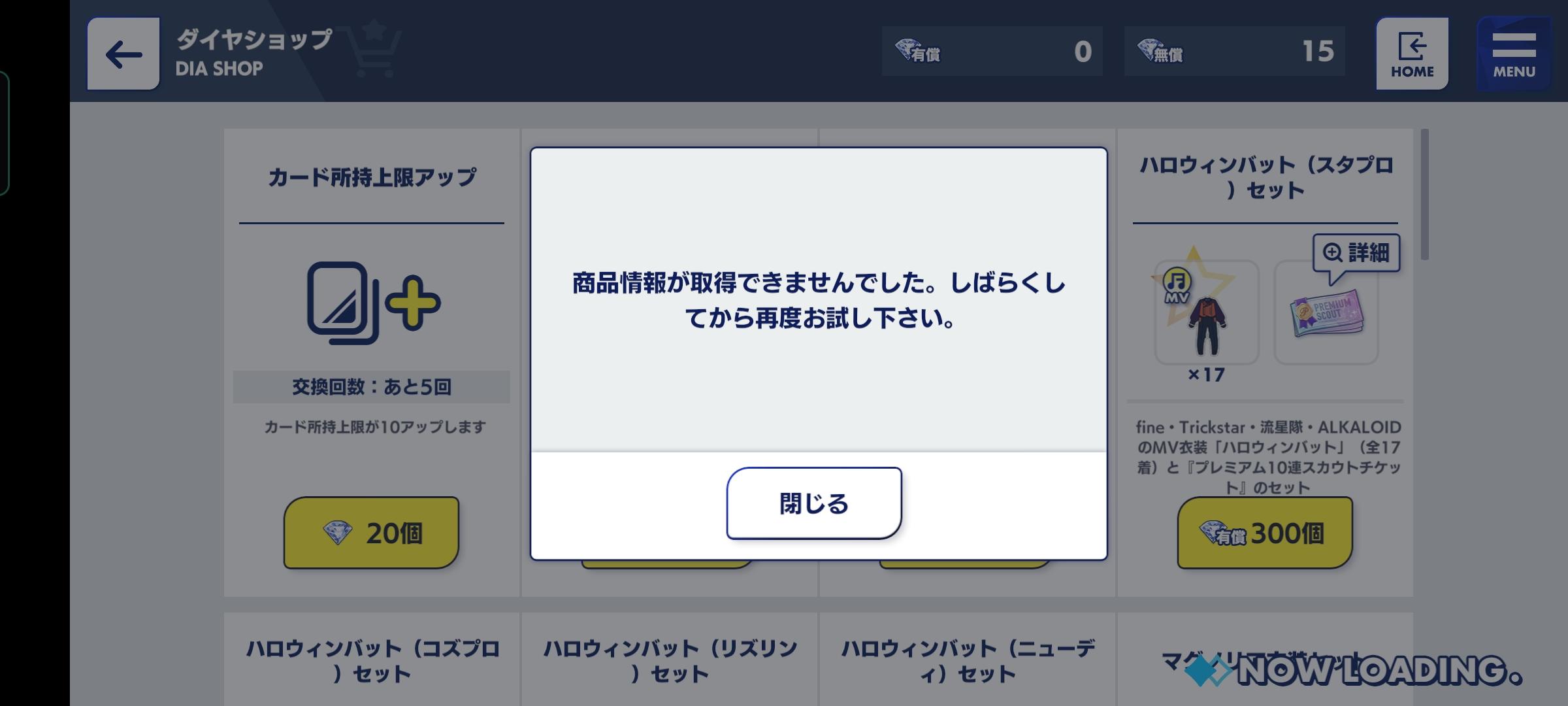
Task: Open the MENU hamburger icon
Action: (1514, 54)
